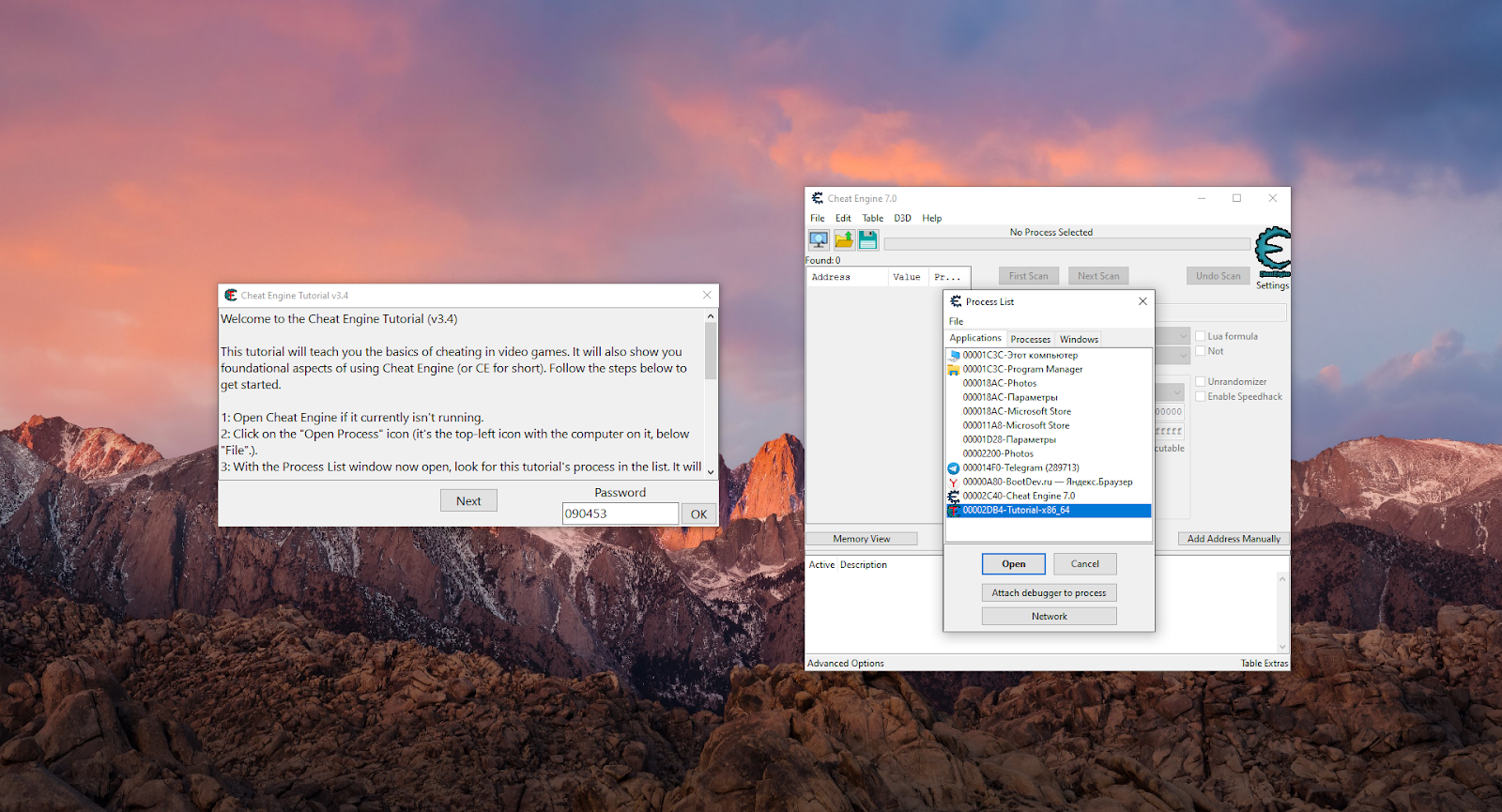Click the Next Scan button

pyautogui.click(x=1098, y=276)
